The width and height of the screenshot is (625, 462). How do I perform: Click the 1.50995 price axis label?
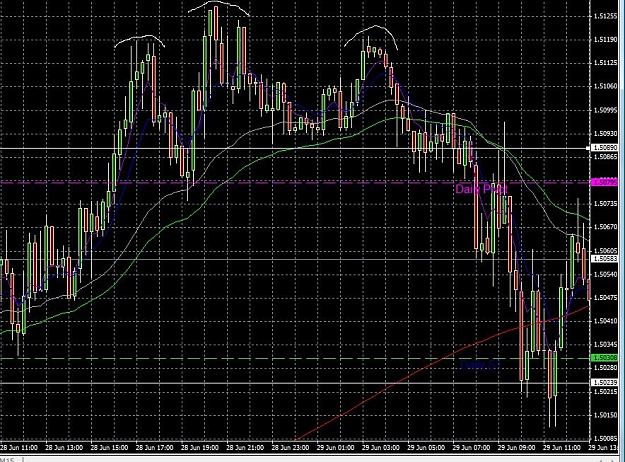click(x=605, y=110)
